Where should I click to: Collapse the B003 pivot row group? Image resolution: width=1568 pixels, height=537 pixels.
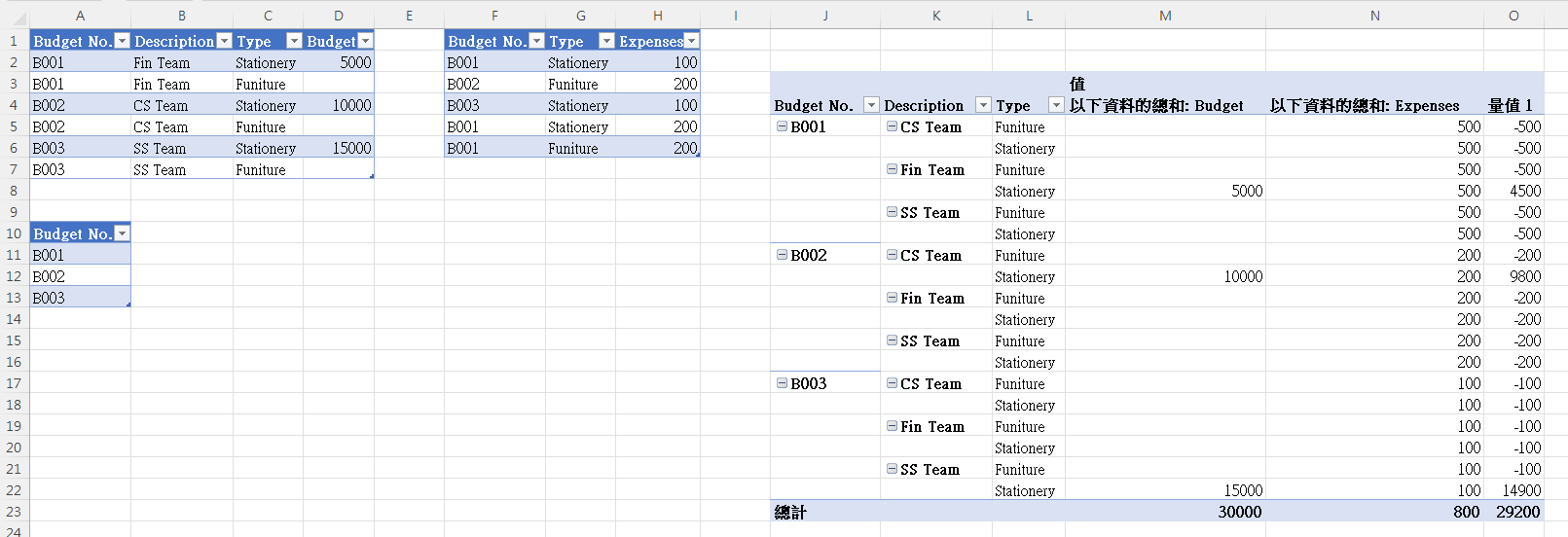[782, 383]
